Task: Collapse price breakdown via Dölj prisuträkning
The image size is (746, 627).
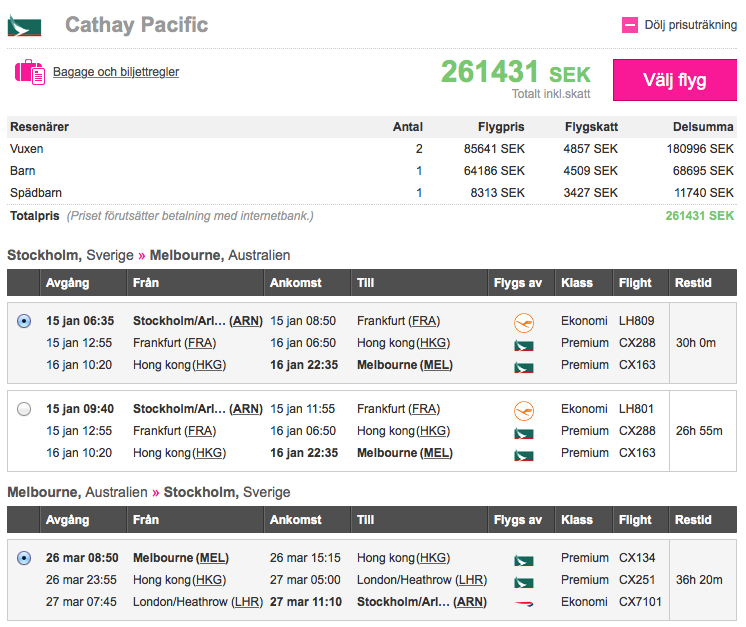Action: 689,25
